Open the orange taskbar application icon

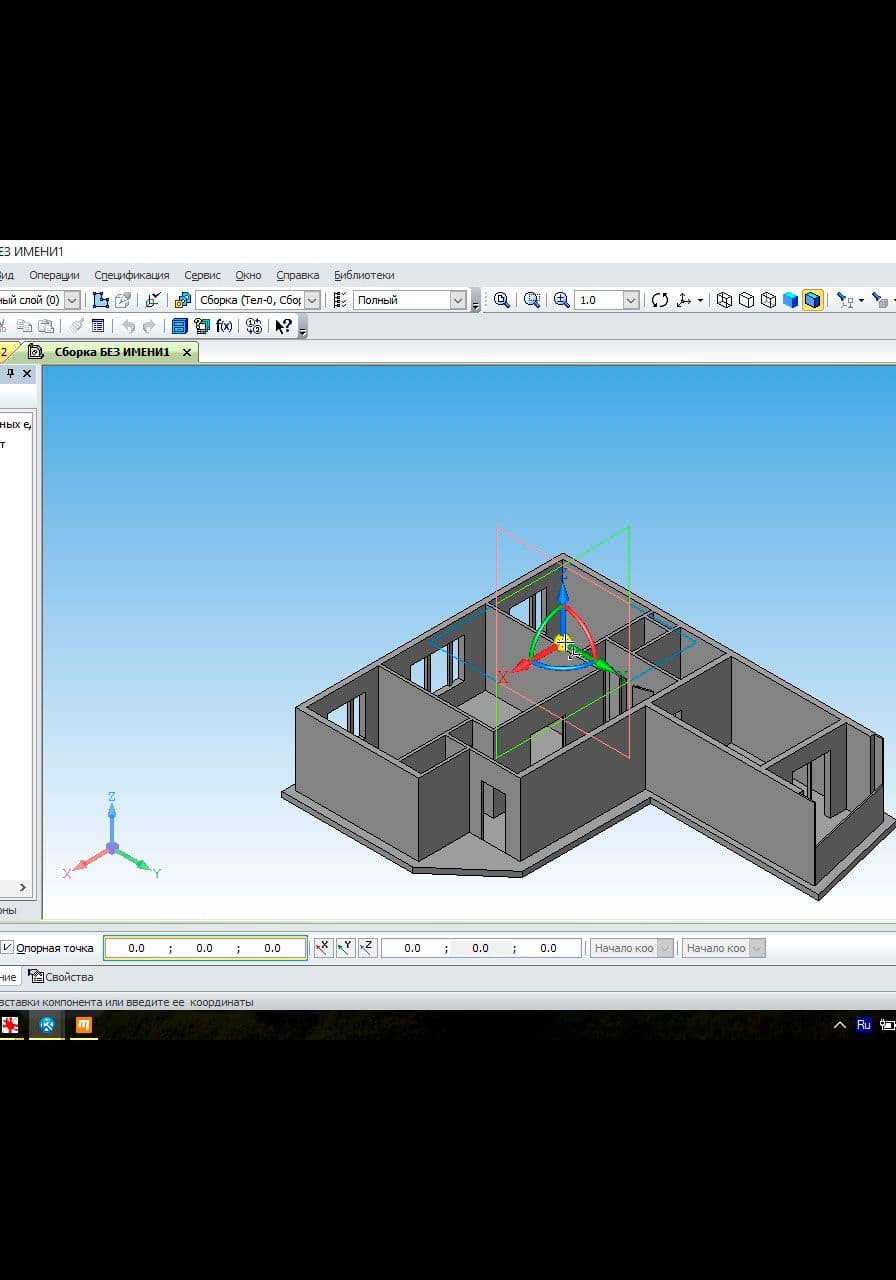coord(84,1025)
